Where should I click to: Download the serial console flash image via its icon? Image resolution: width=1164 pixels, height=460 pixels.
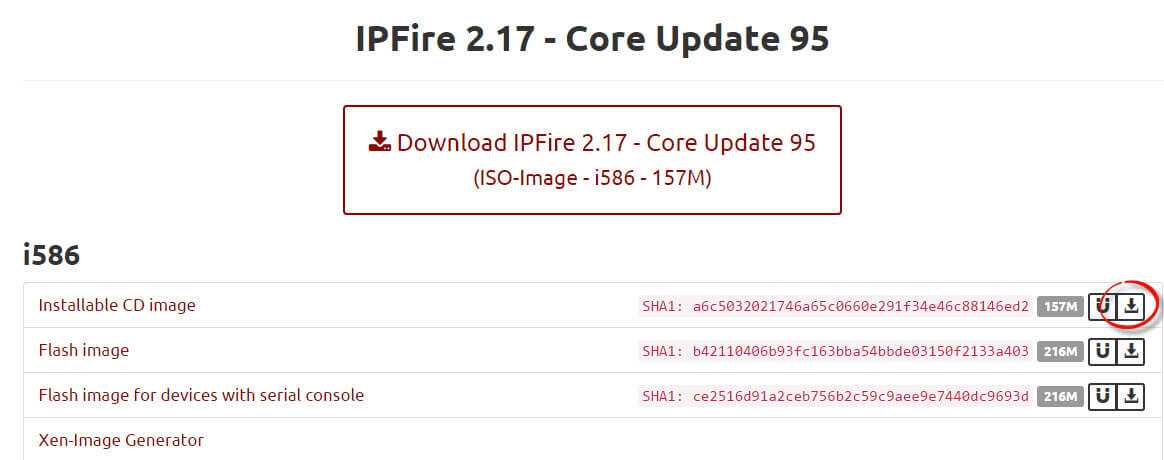coord(1131,396)
